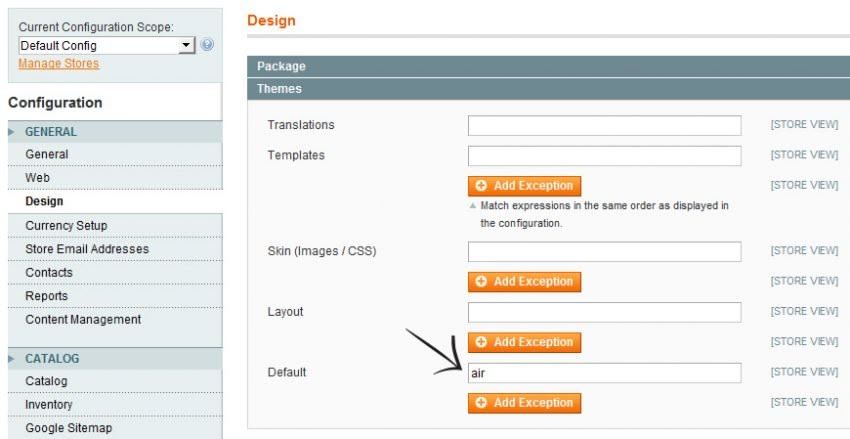Focus the Layout input field
850x439 pixels.
point(604,312)
